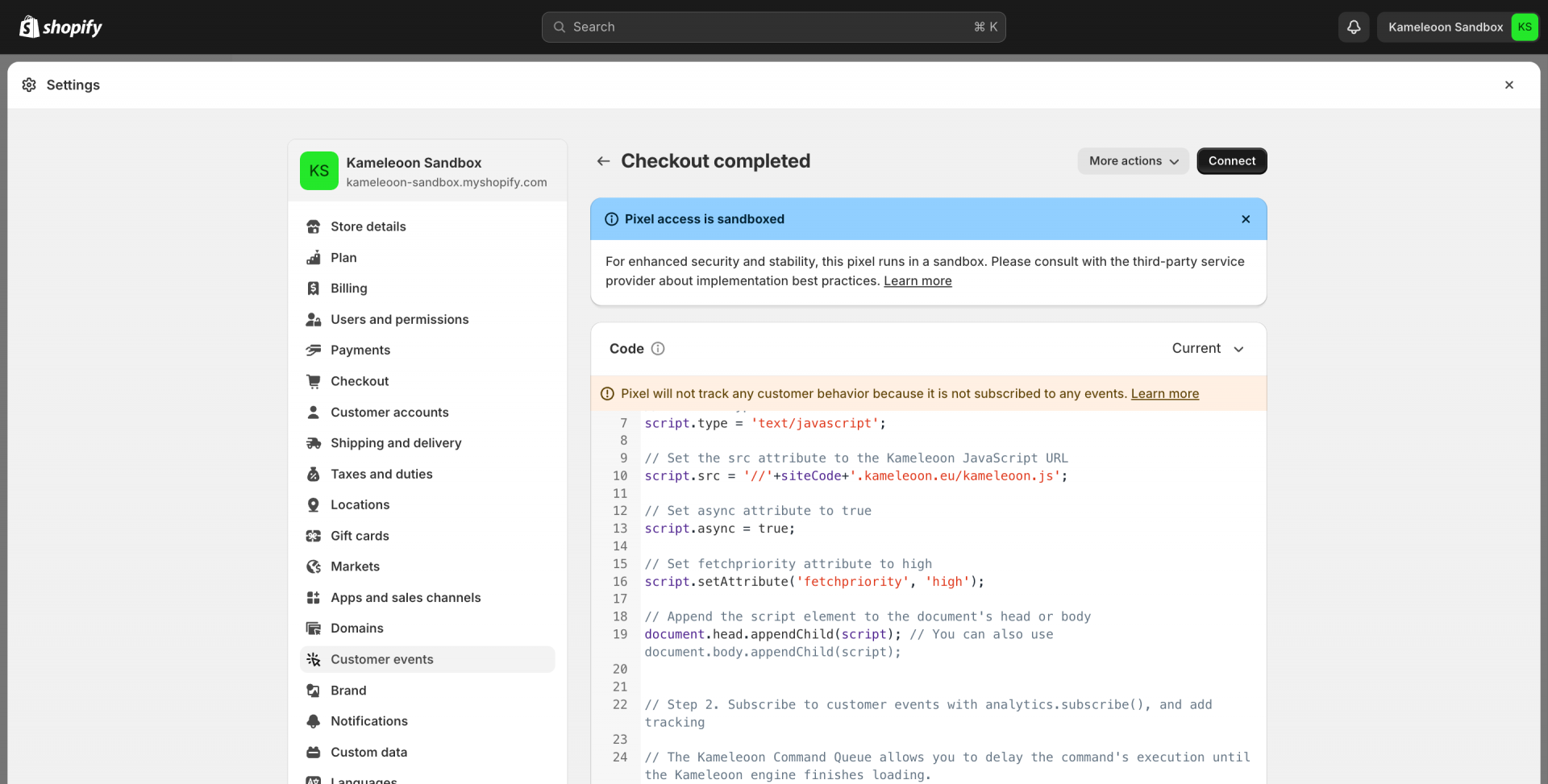
Task: Open the Current version dropdown
Action: (1208, 349)
